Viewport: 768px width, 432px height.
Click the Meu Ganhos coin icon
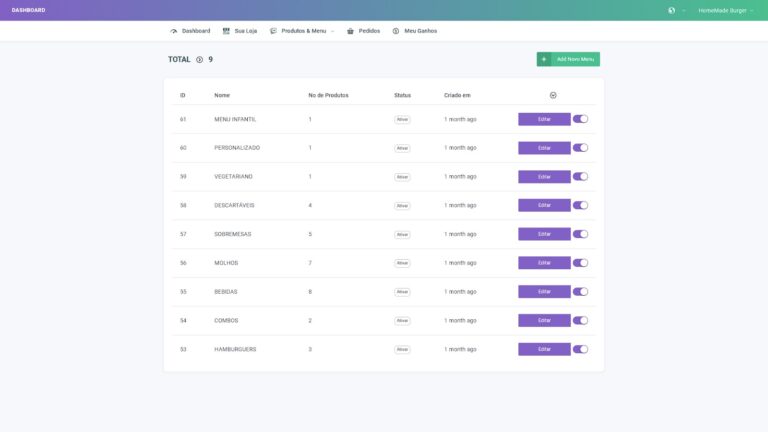pyautogui.click(x=396, y=31)
